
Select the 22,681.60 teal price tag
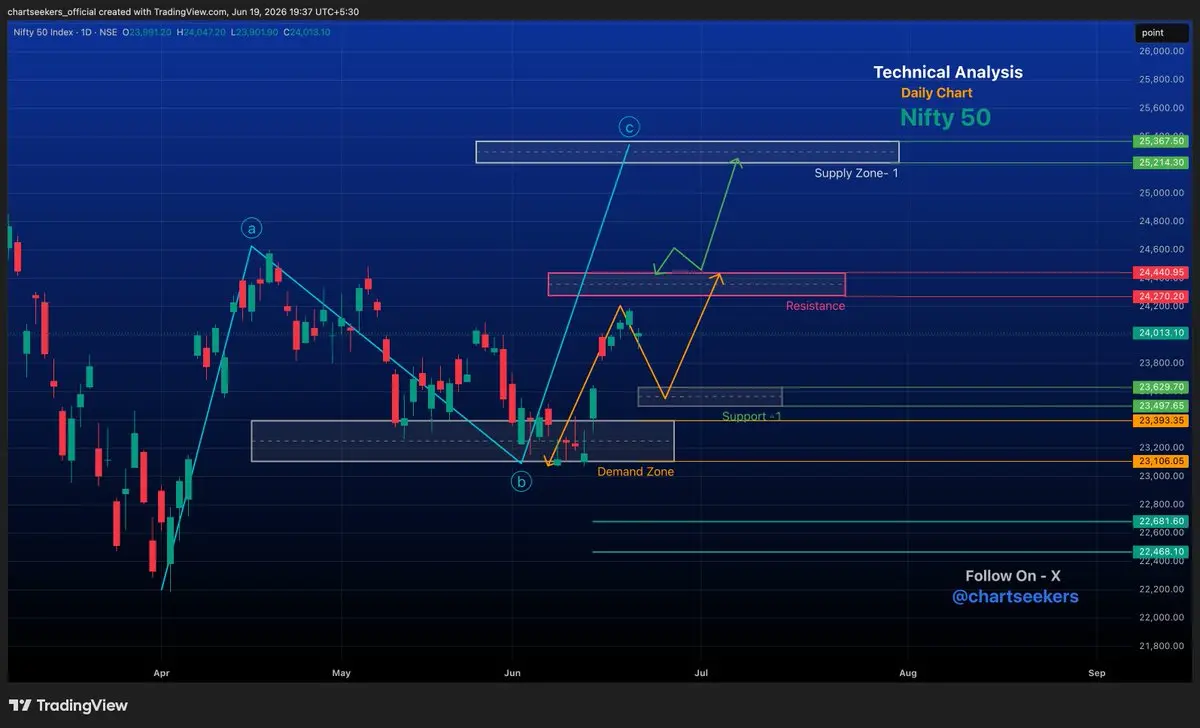click(1160, 521)
